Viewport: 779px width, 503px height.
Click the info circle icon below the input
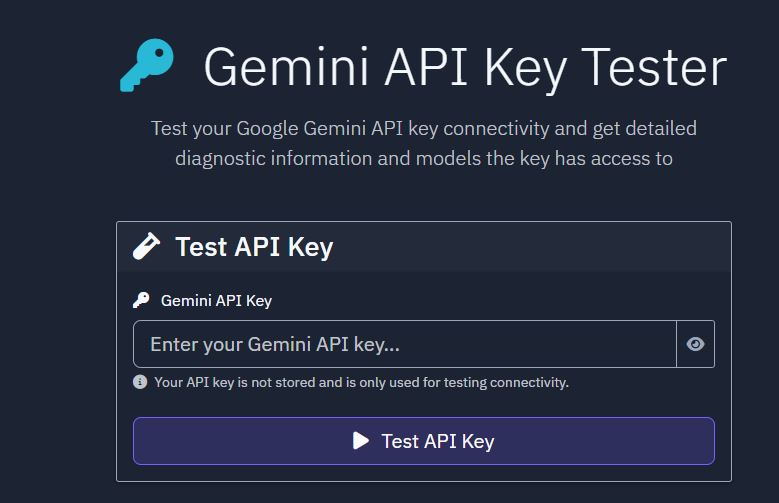(140, 382)
